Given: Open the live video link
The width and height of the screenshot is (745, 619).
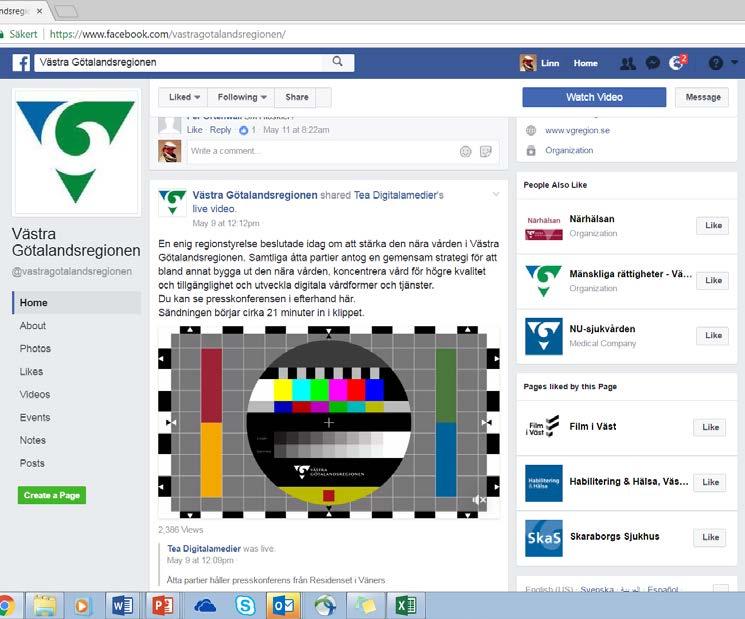Looking at the screenshot, I should pyautogui.click(x=213, y=209).
